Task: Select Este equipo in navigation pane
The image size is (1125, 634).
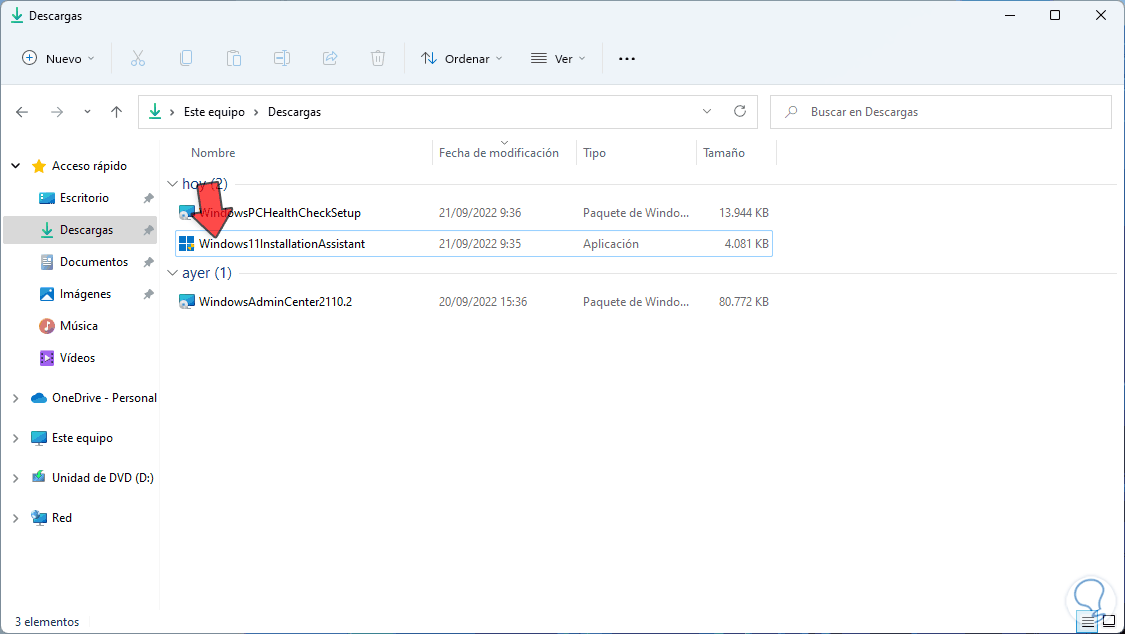Action: (x=82, y=438)
